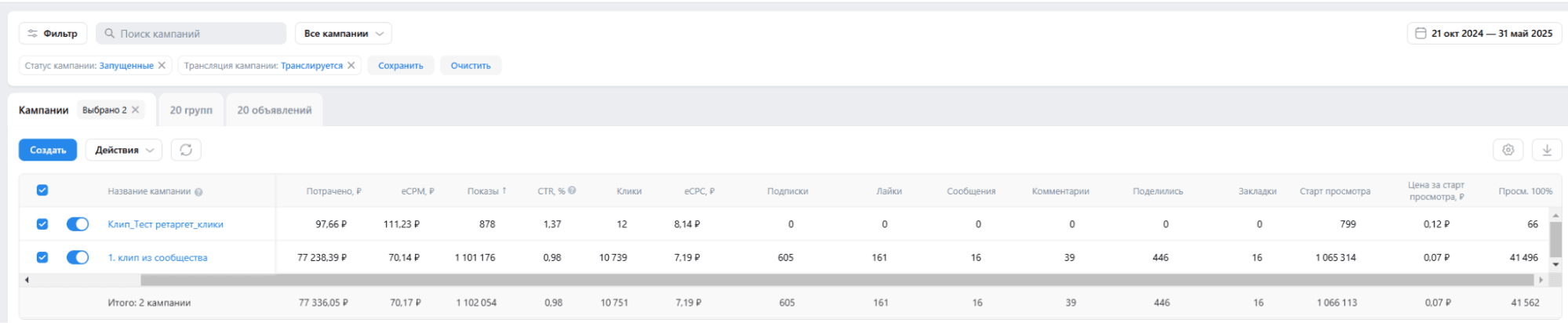This screenshot has height=323, width=1568.
Task: Click the Создать button
Action: [x=48, y=150]
